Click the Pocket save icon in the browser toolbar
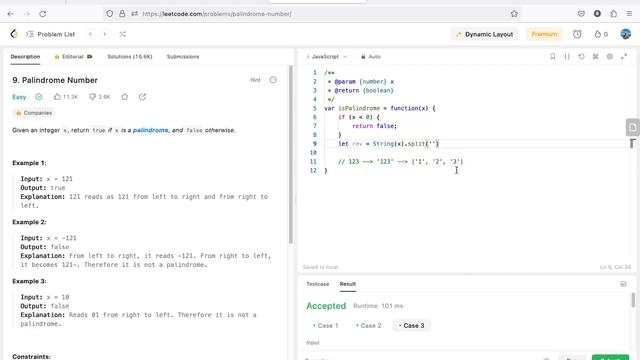 click(x=581, y=14)
